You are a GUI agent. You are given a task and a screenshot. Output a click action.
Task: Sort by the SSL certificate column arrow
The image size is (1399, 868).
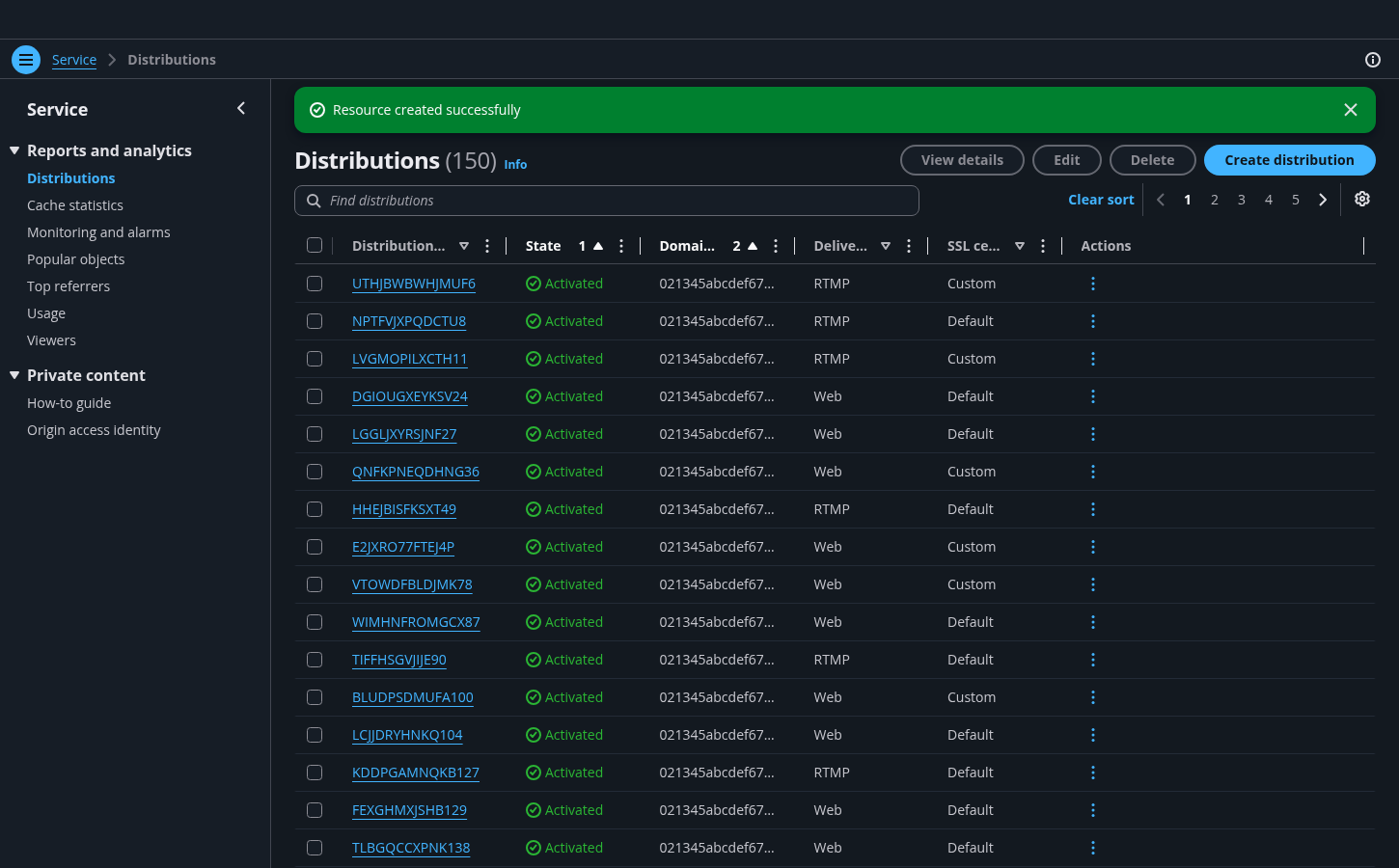coord(1020,246)
